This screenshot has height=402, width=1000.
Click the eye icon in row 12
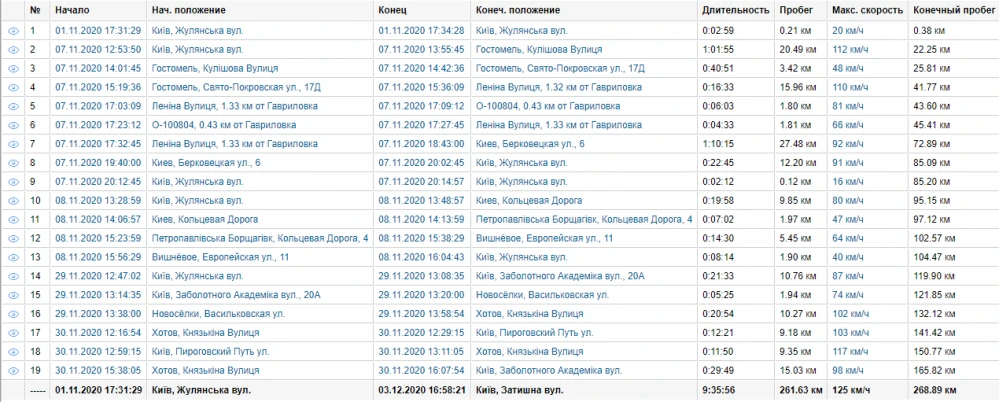tap(14, 238)
